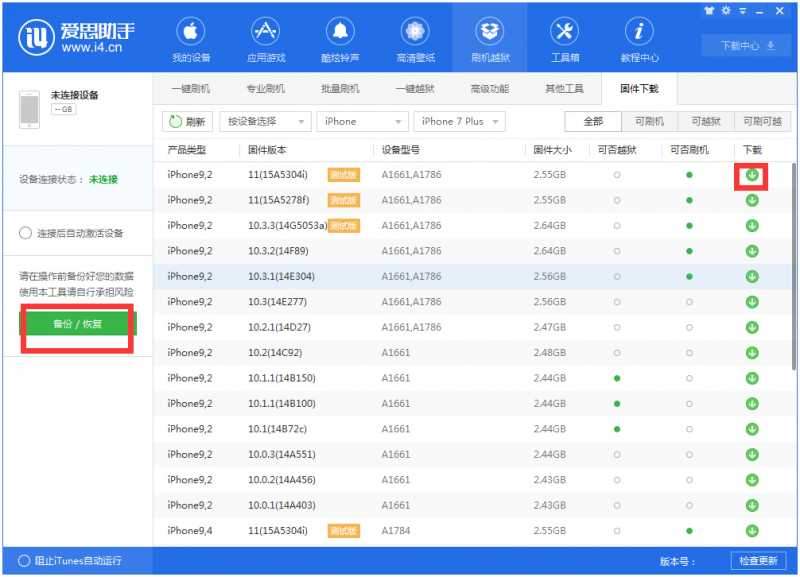Viewport: 800px width, 577px height.
Task: Open the 高清壁纸 wallpapers section
Action: [415, 38]
